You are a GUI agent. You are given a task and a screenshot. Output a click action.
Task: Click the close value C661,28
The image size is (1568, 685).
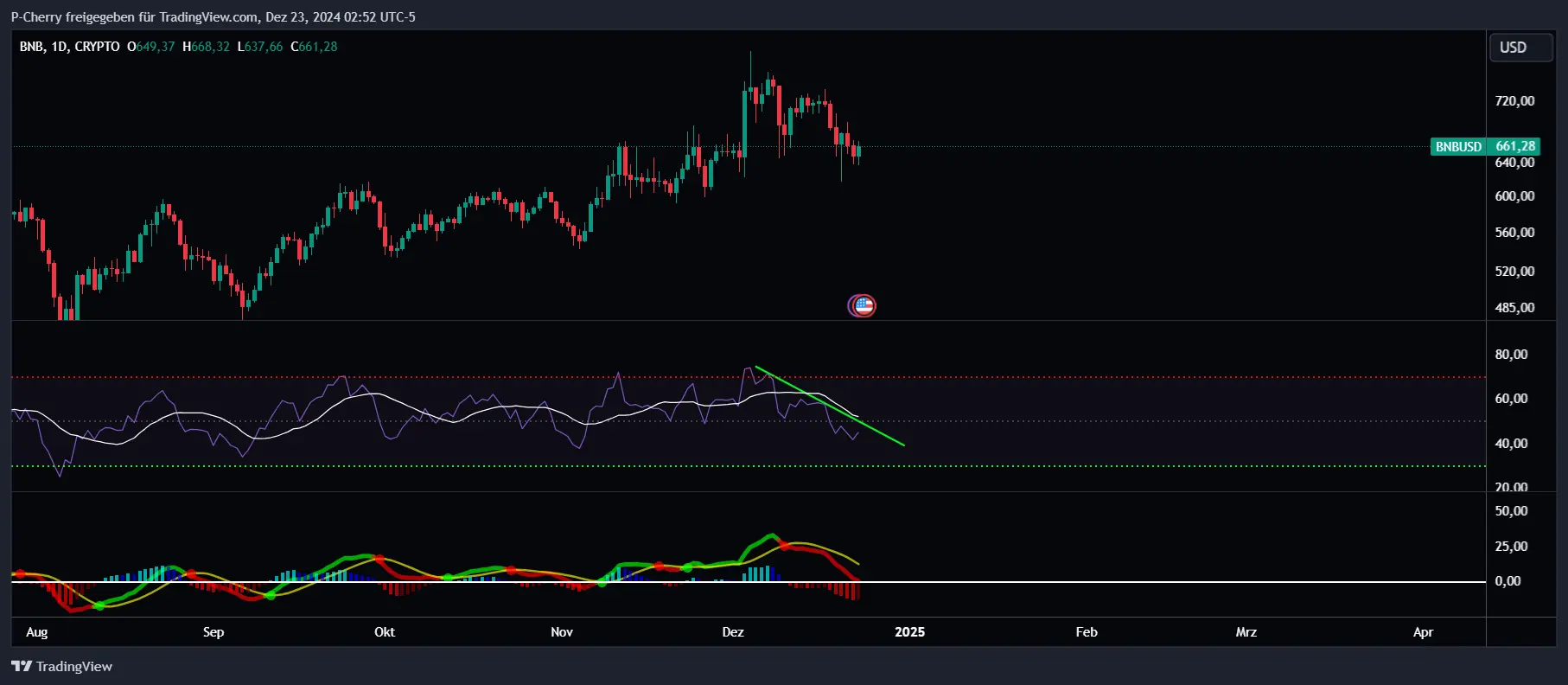[x=314, y=47]
